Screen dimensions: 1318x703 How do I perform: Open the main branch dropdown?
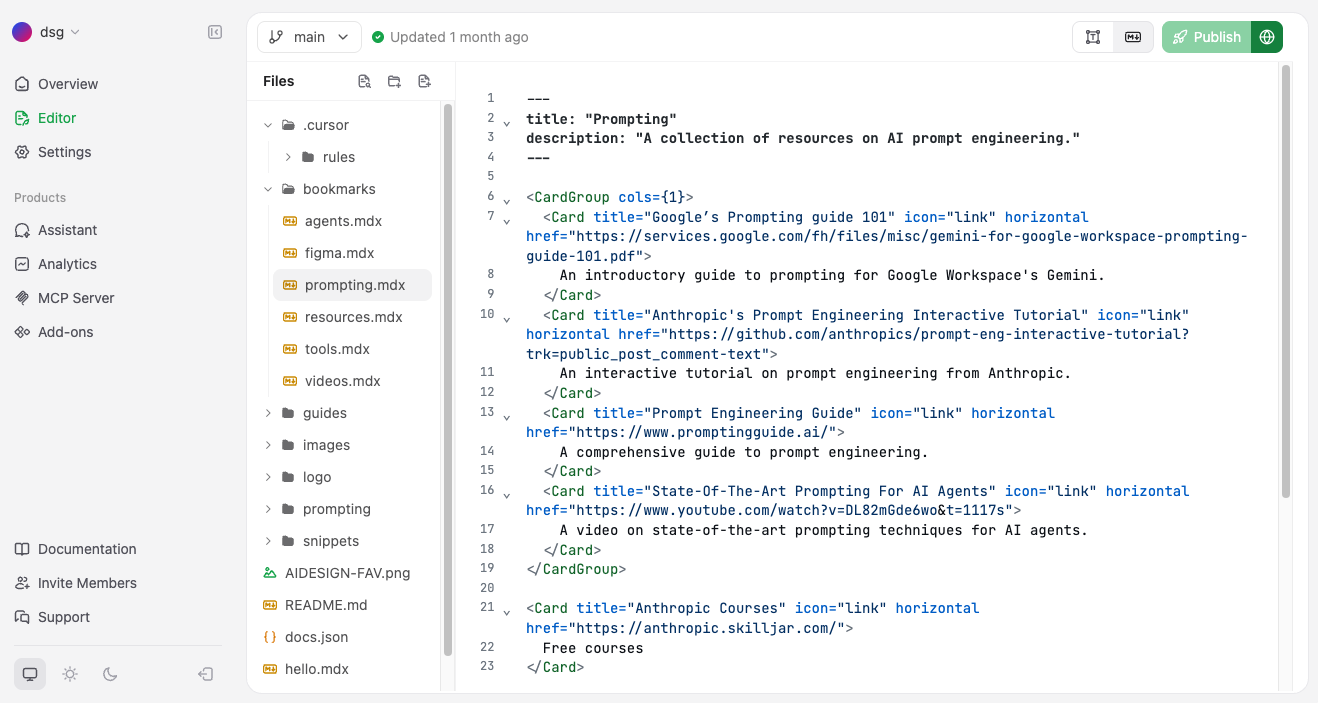[x=309, y=37]
